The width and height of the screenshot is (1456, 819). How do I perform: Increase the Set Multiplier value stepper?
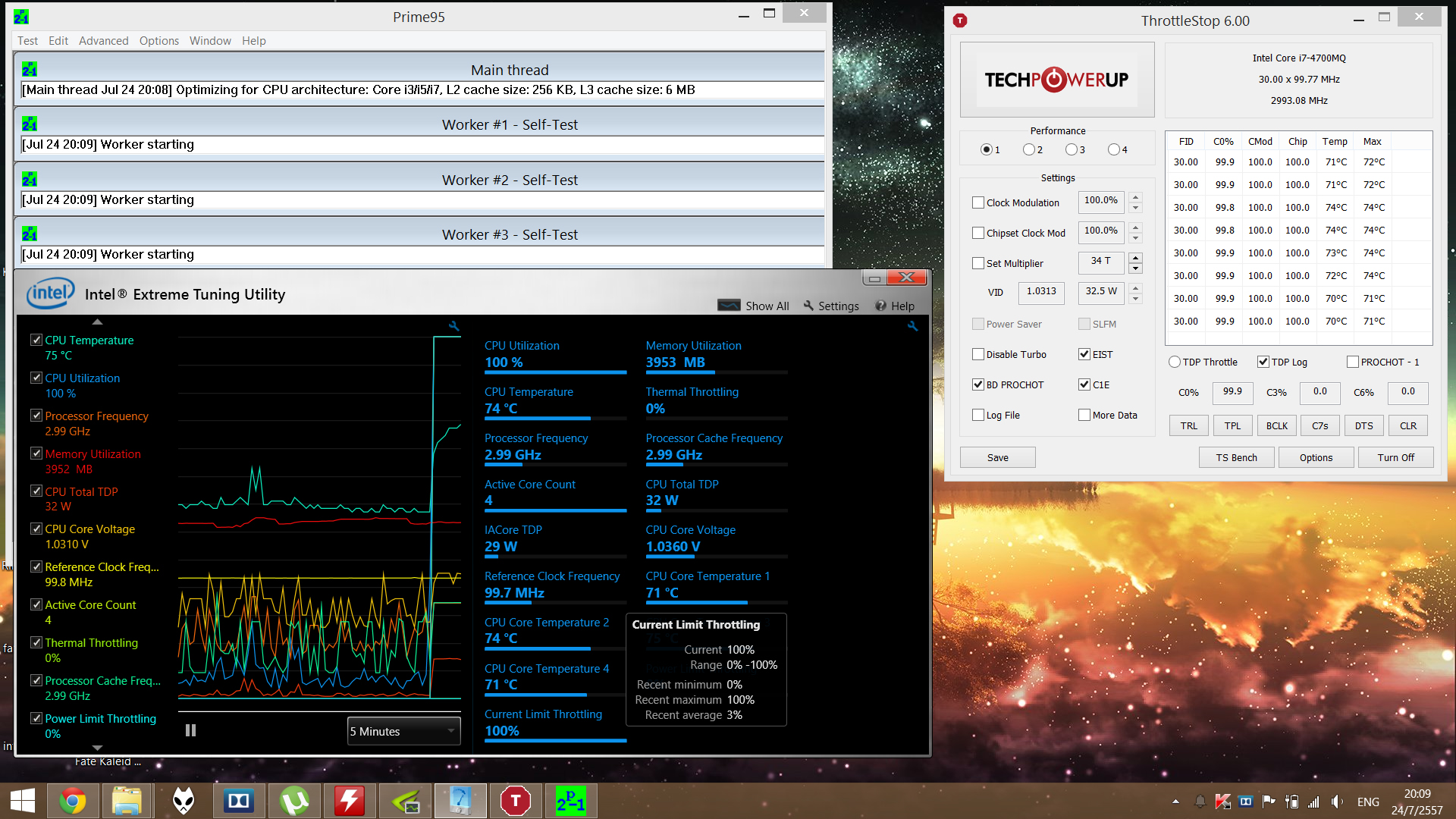(1135, 258)
